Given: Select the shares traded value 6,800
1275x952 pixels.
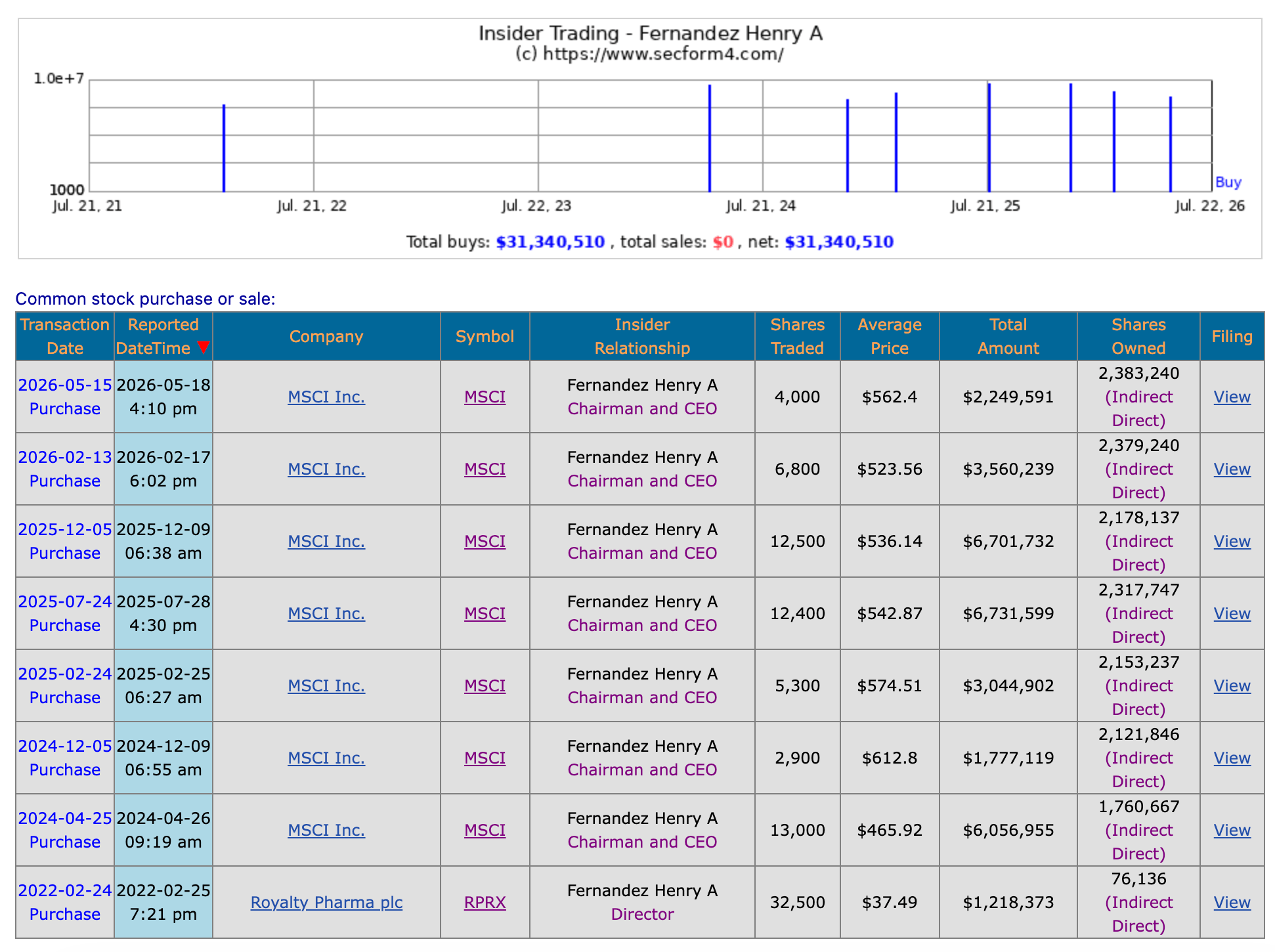Looking at the screenshot, I should click(798, 469).
